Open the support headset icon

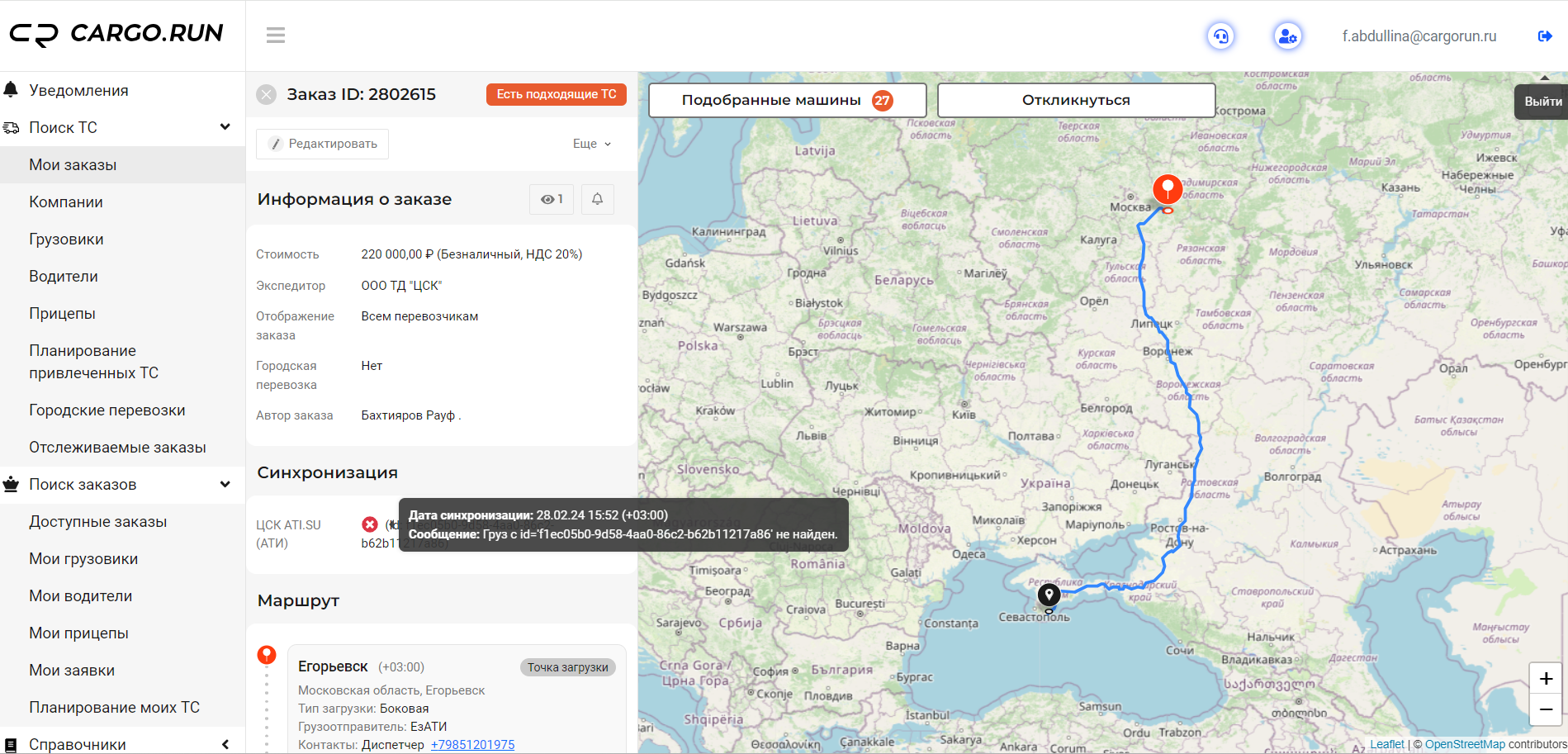[x=1220, y=36]
